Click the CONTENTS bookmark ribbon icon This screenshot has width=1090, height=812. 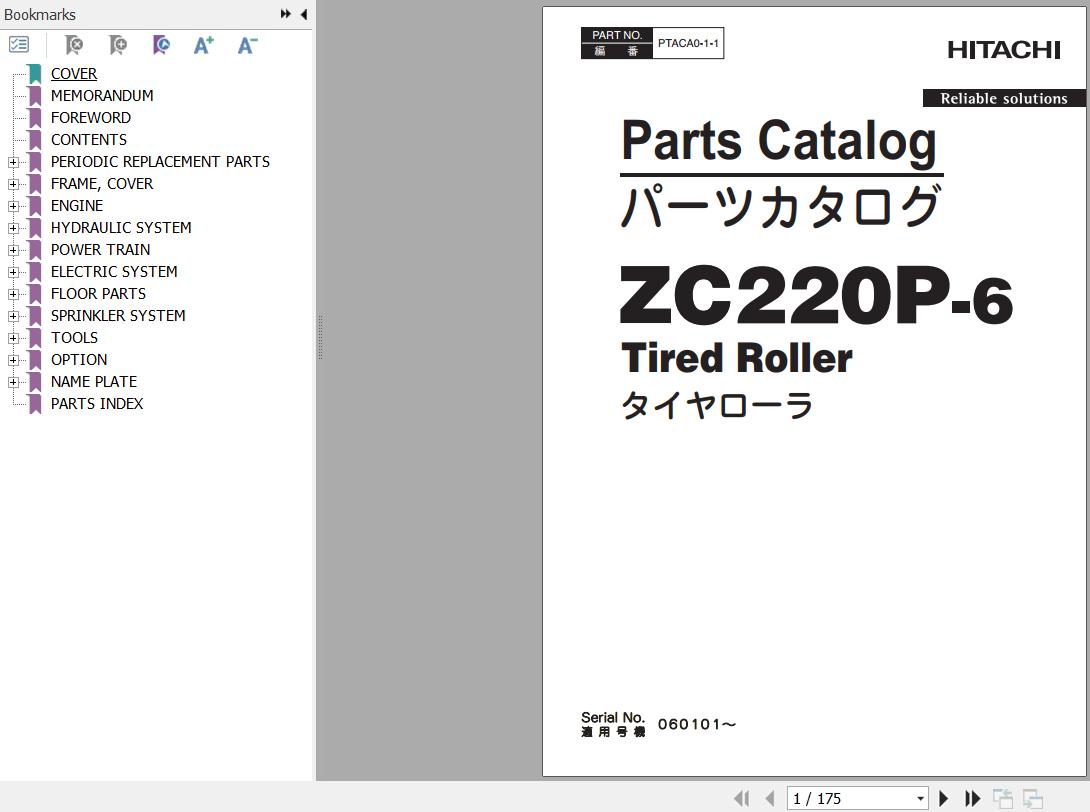tap(35, 140)
